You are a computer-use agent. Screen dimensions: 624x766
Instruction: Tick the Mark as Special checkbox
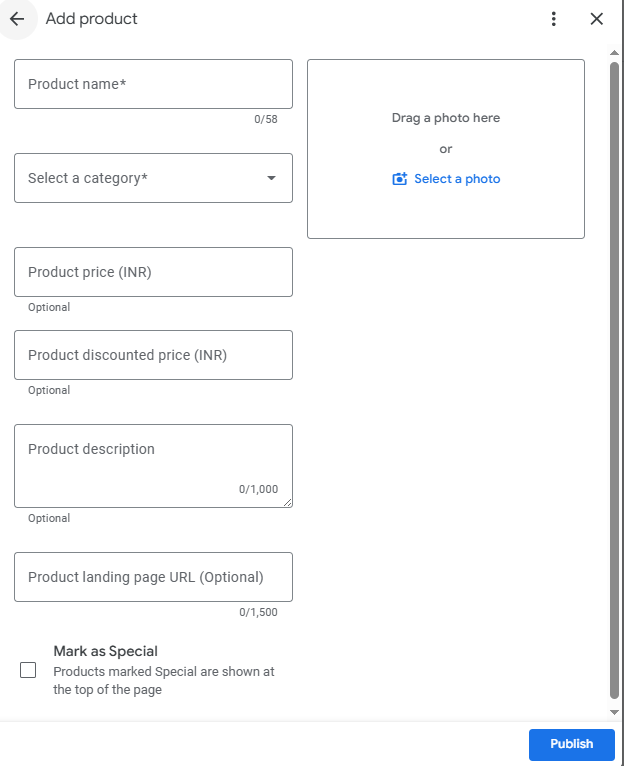pyautogui.click(x=28, y=670)
